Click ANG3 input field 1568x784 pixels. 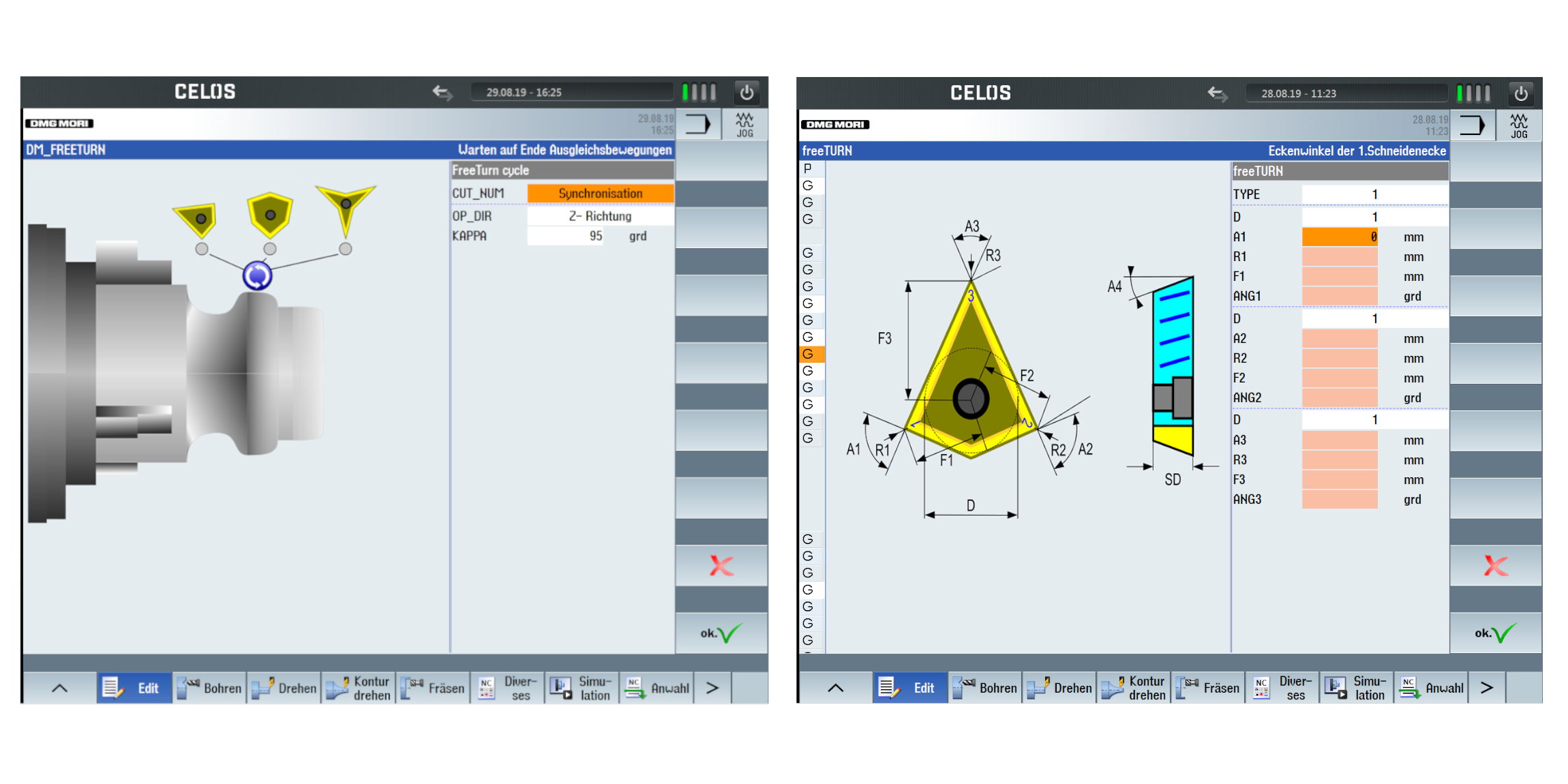click(x=1340, y=500)
